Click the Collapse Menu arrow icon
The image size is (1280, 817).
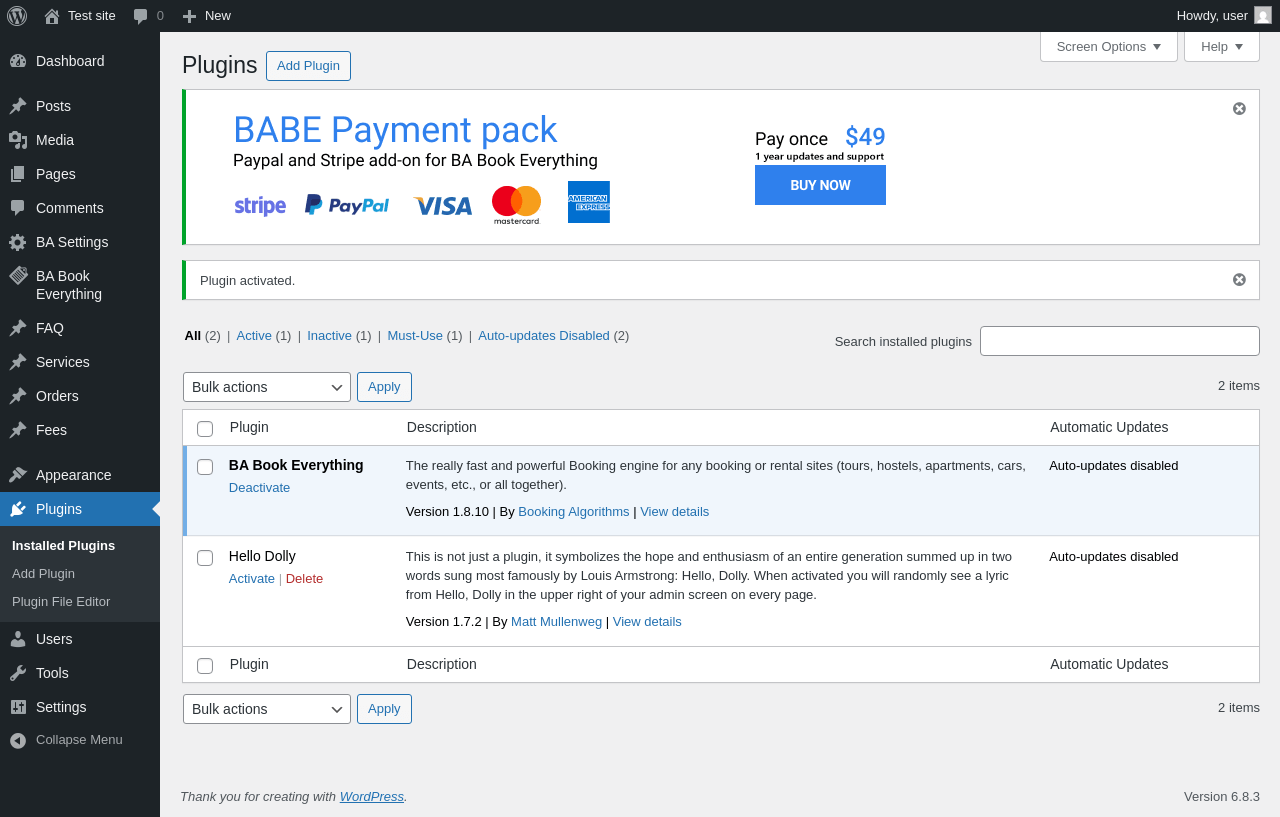pyautogui.click(x=18, y=740)
